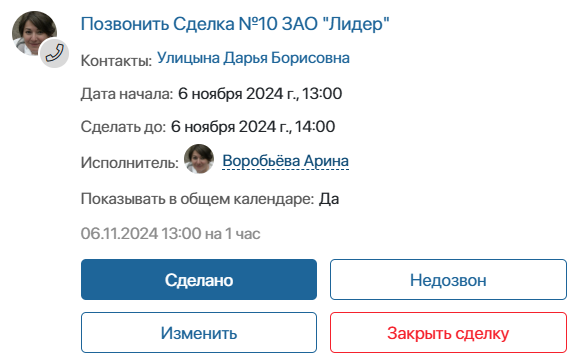Open executor link Воробьёва Арина
The height and width of the screenshot is (364, 578).
(x=286, y=161)
